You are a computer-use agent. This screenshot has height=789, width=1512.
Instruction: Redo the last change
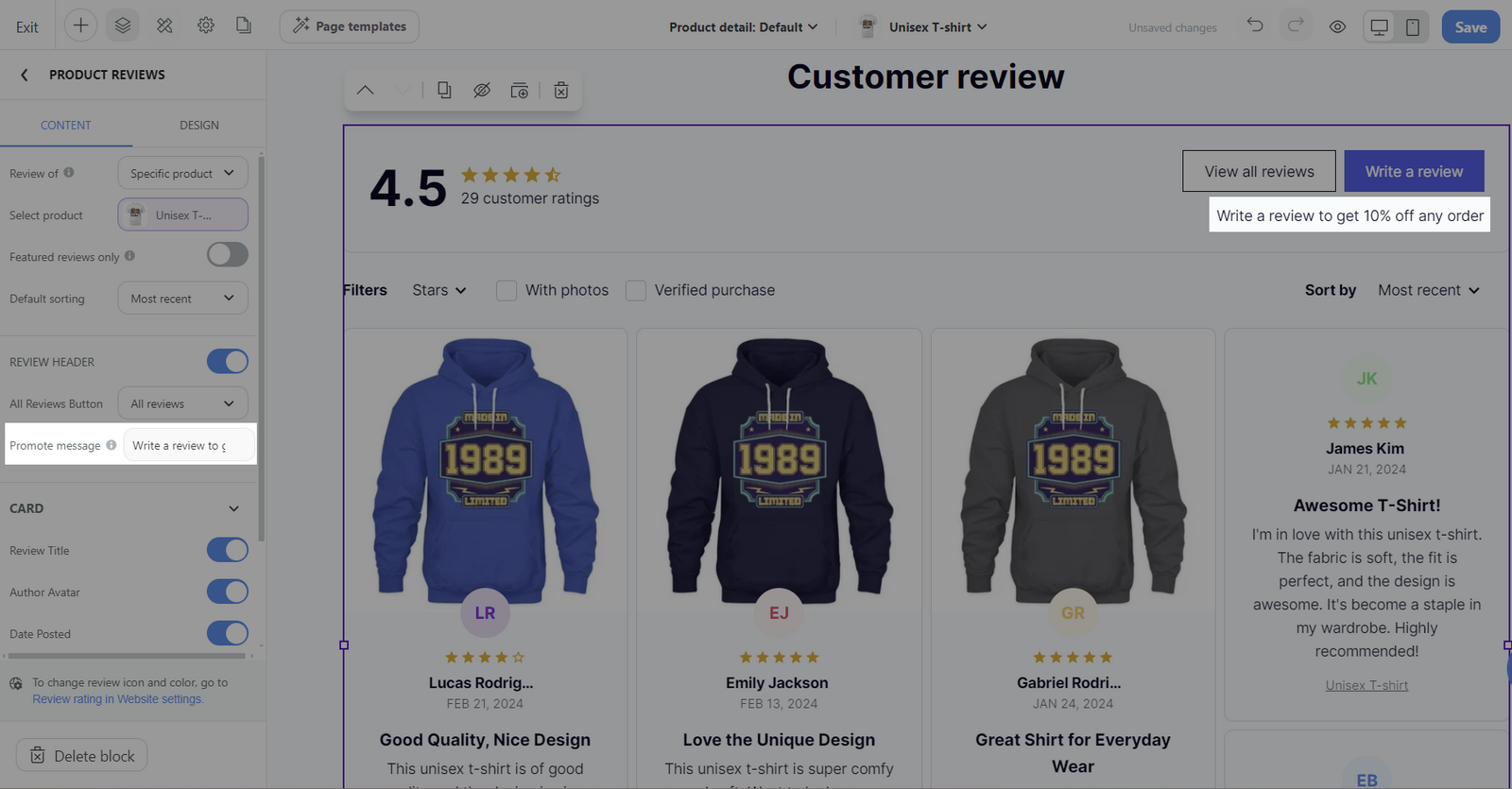[x=1296, y=26]
